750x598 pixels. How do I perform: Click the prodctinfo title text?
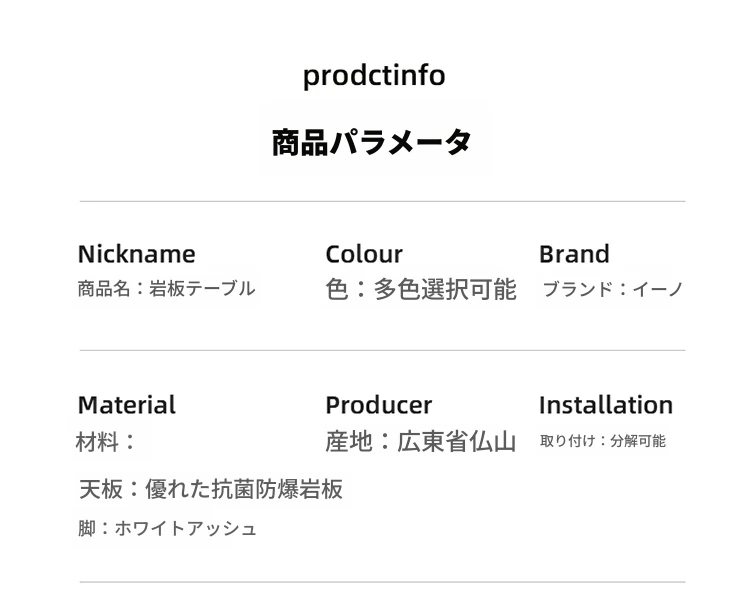coord(374,76)
